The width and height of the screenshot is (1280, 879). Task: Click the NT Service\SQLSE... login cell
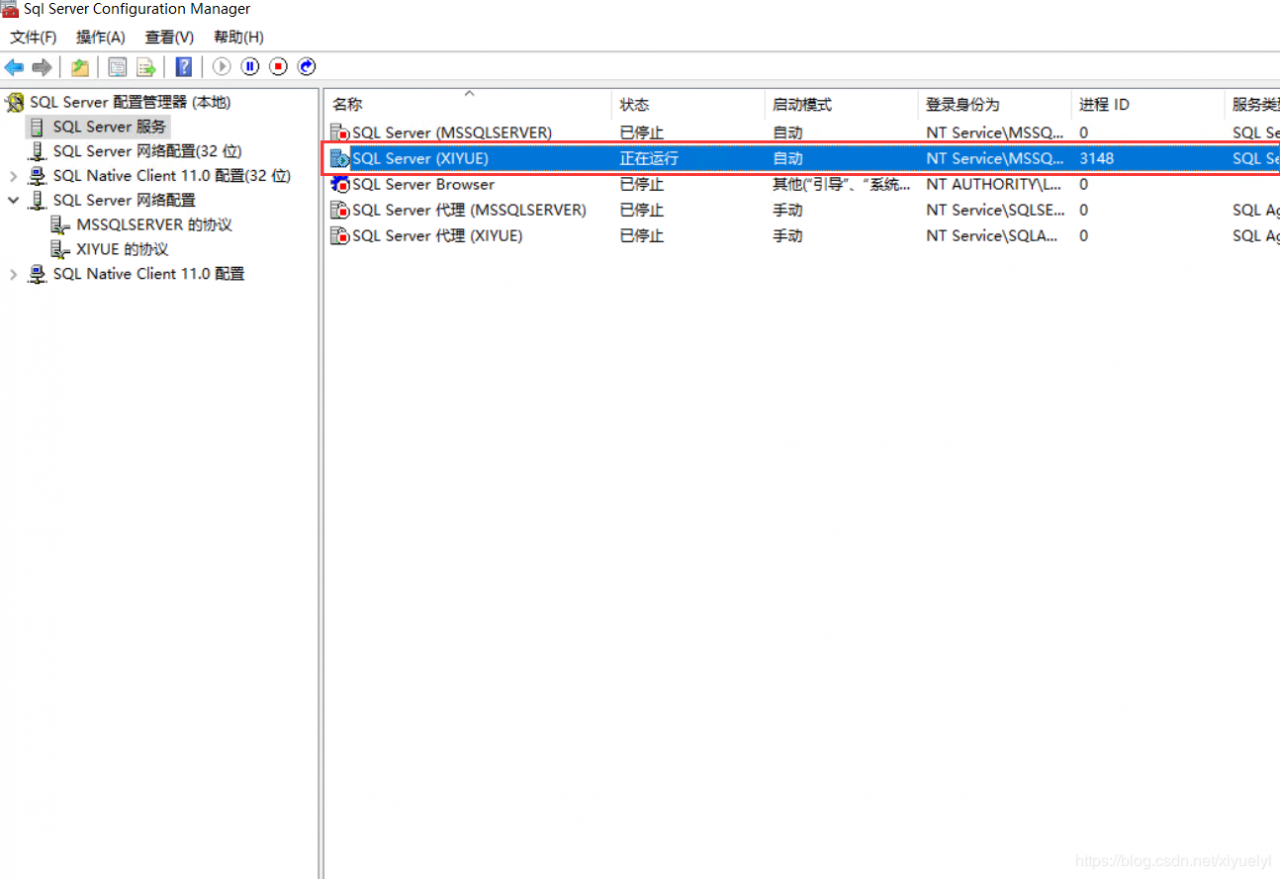(995, 211)
